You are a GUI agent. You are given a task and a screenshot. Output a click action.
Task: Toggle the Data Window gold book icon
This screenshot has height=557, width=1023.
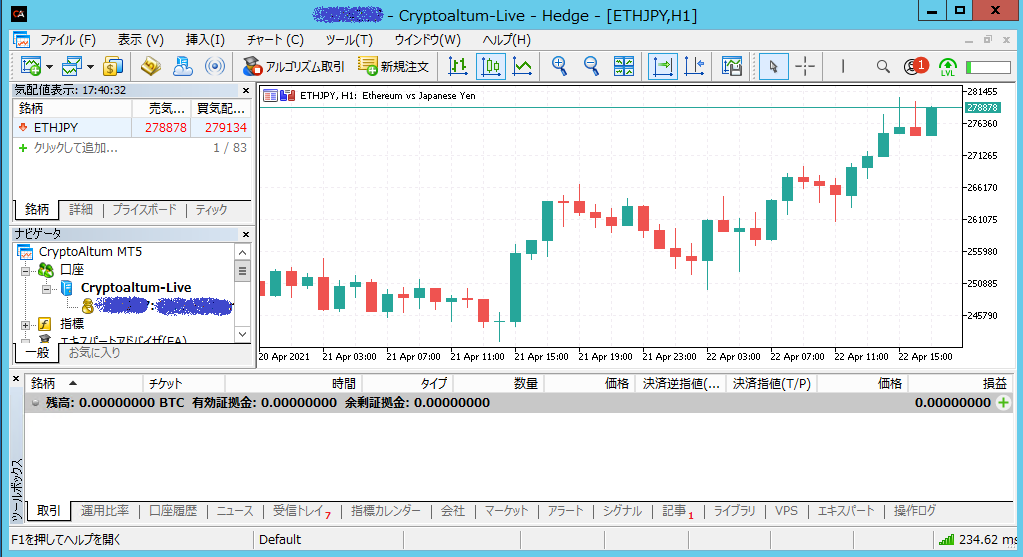(x=151, y=66)
